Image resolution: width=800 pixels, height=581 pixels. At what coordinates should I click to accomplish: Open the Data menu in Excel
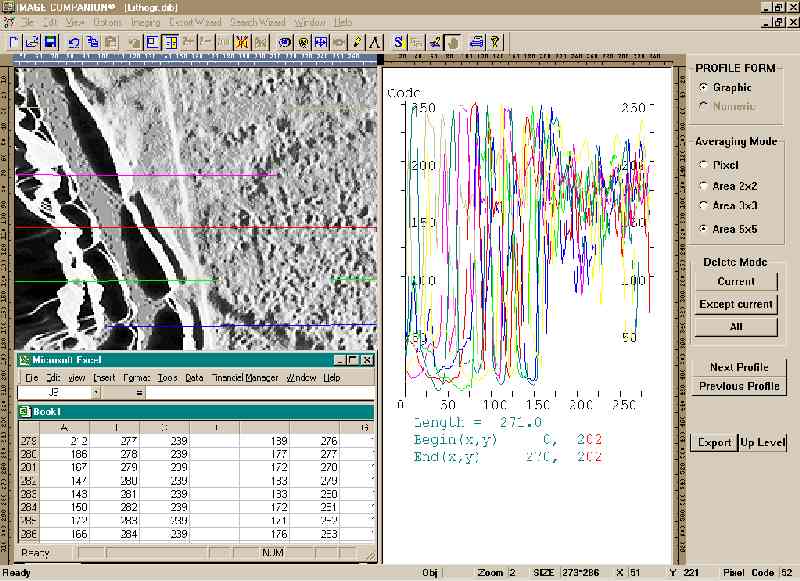point(194,378)
